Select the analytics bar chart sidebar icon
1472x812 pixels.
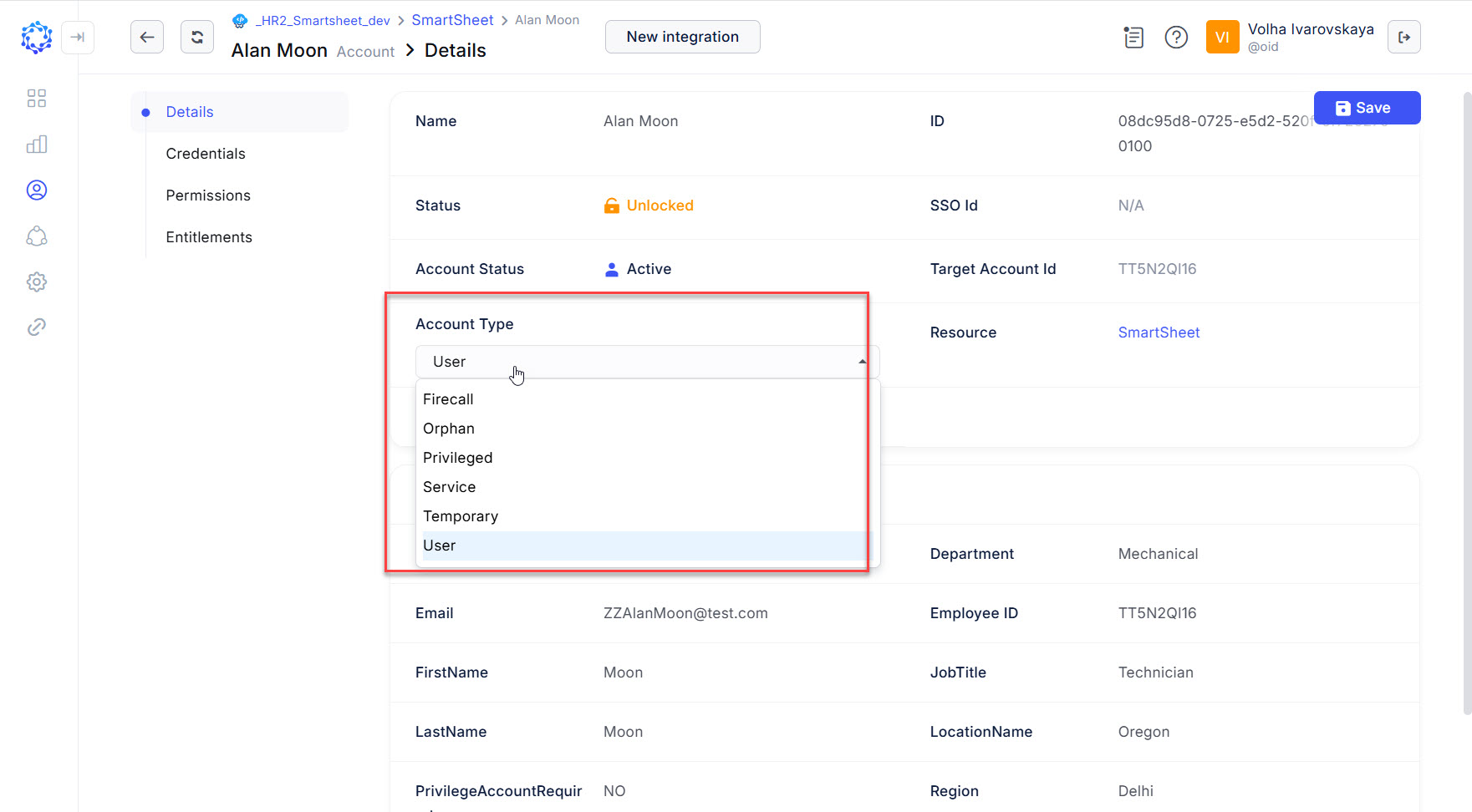tap(37, 144)
